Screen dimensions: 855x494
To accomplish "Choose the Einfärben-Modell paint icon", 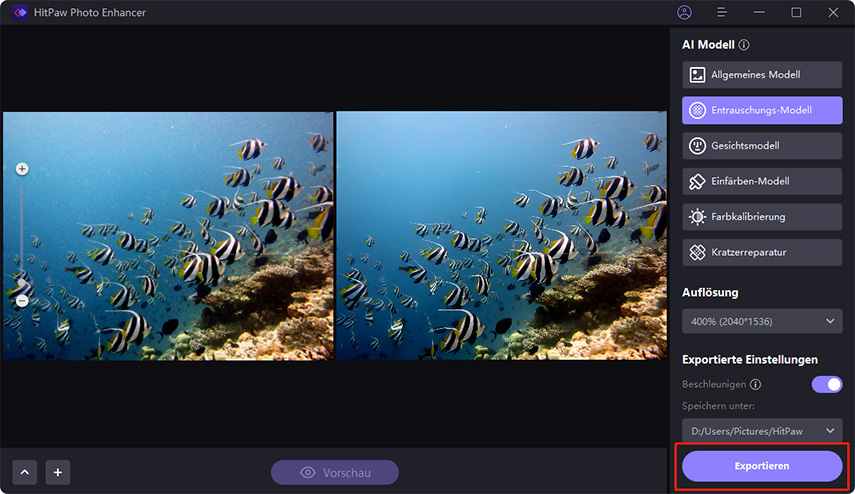I will coord(698,181).
